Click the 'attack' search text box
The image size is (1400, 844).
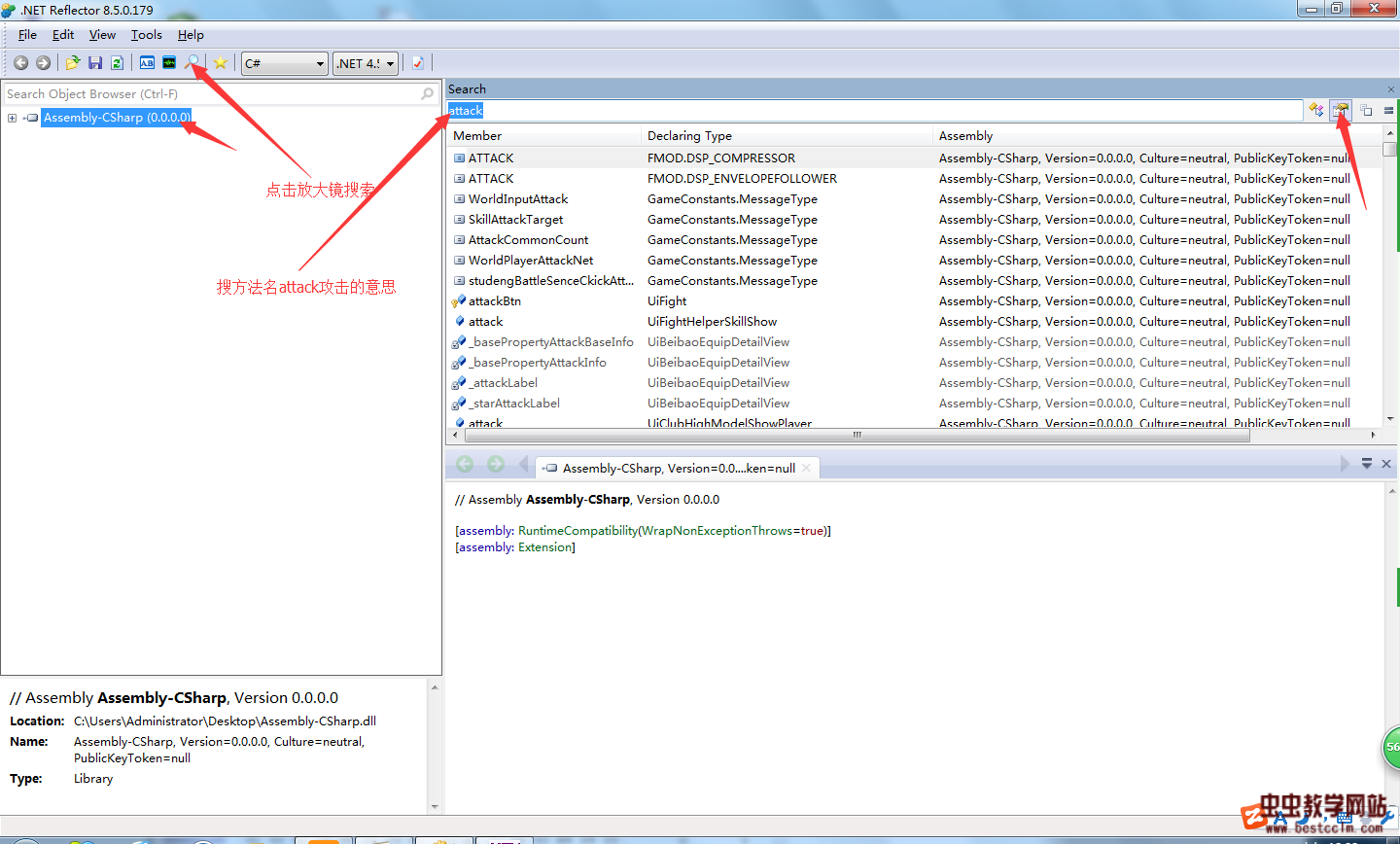[874, 111]
